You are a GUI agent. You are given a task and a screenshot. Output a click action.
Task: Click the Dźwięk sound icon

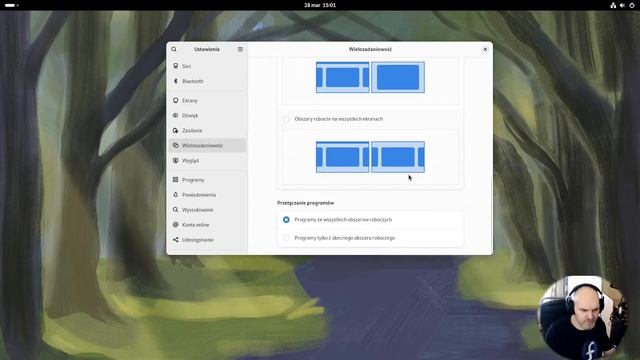click(x=176, y=115)
